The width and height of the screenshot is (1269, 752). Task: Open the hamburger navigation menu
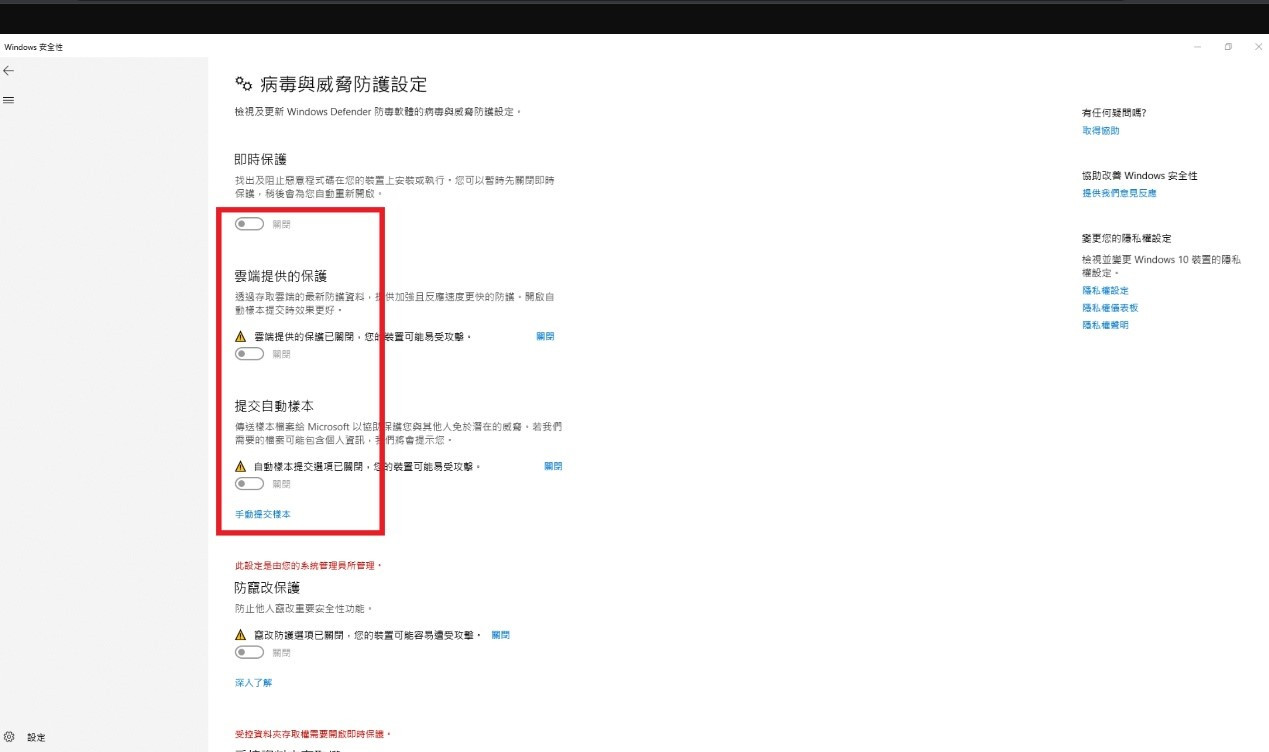click(9, 100)
